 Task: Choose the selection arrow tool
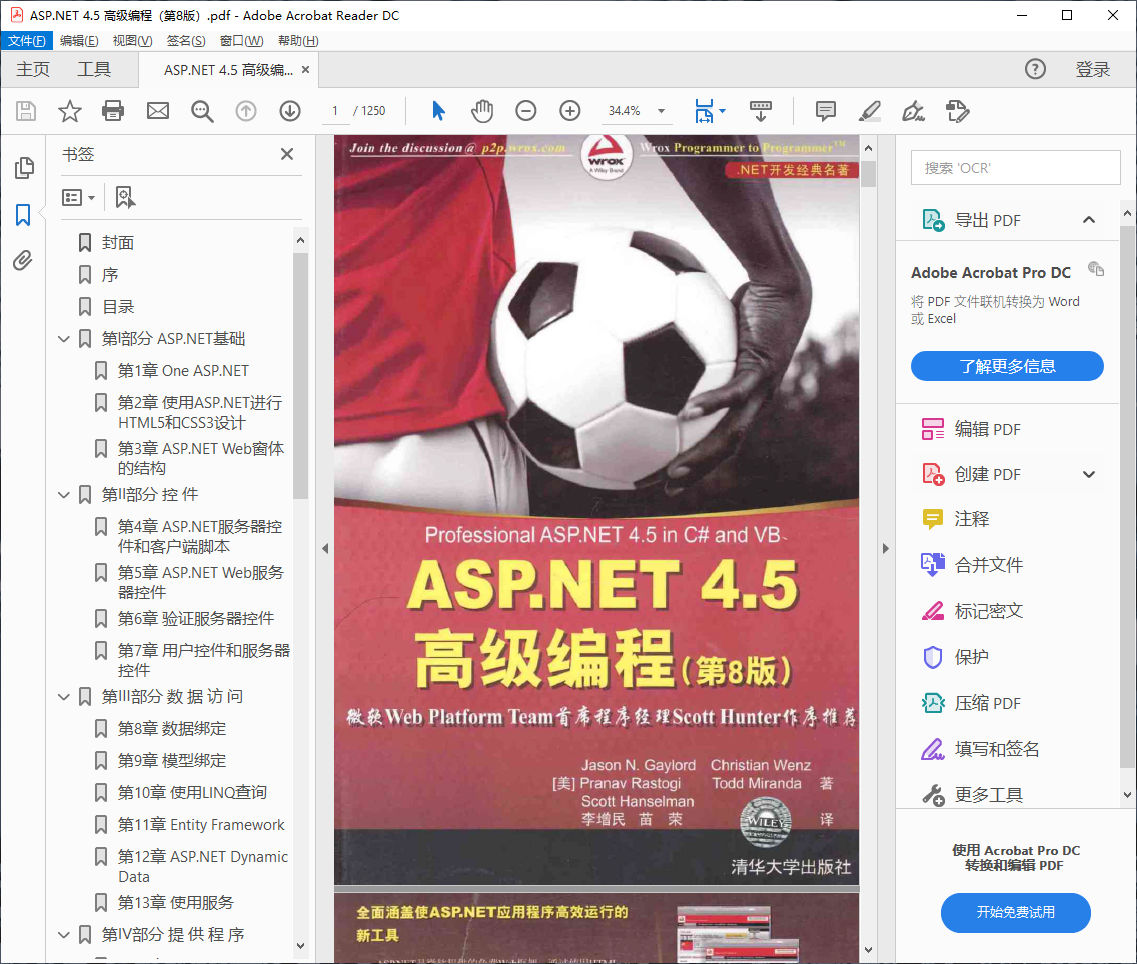click(438, 111)
